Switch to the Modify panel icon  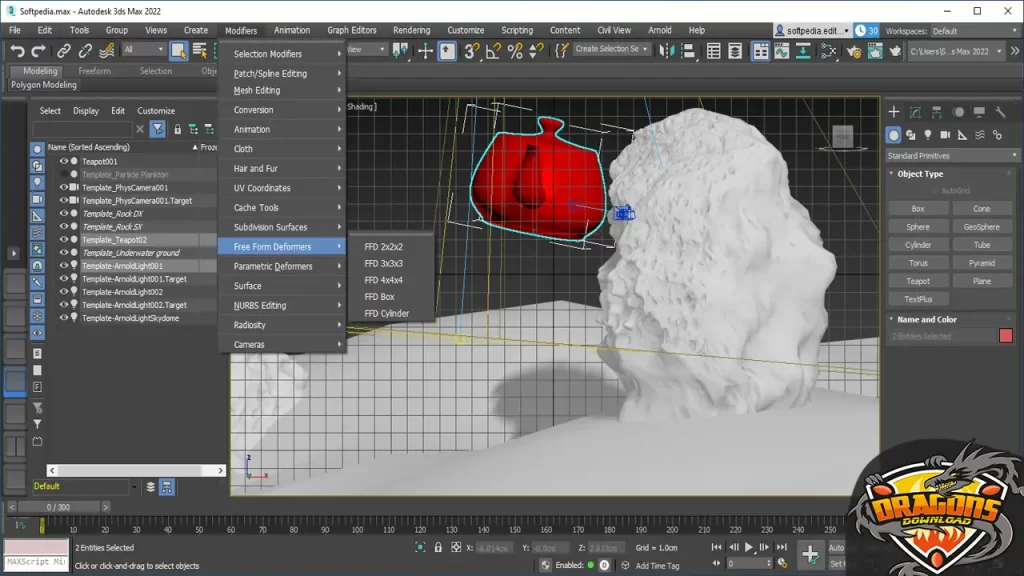917,112
